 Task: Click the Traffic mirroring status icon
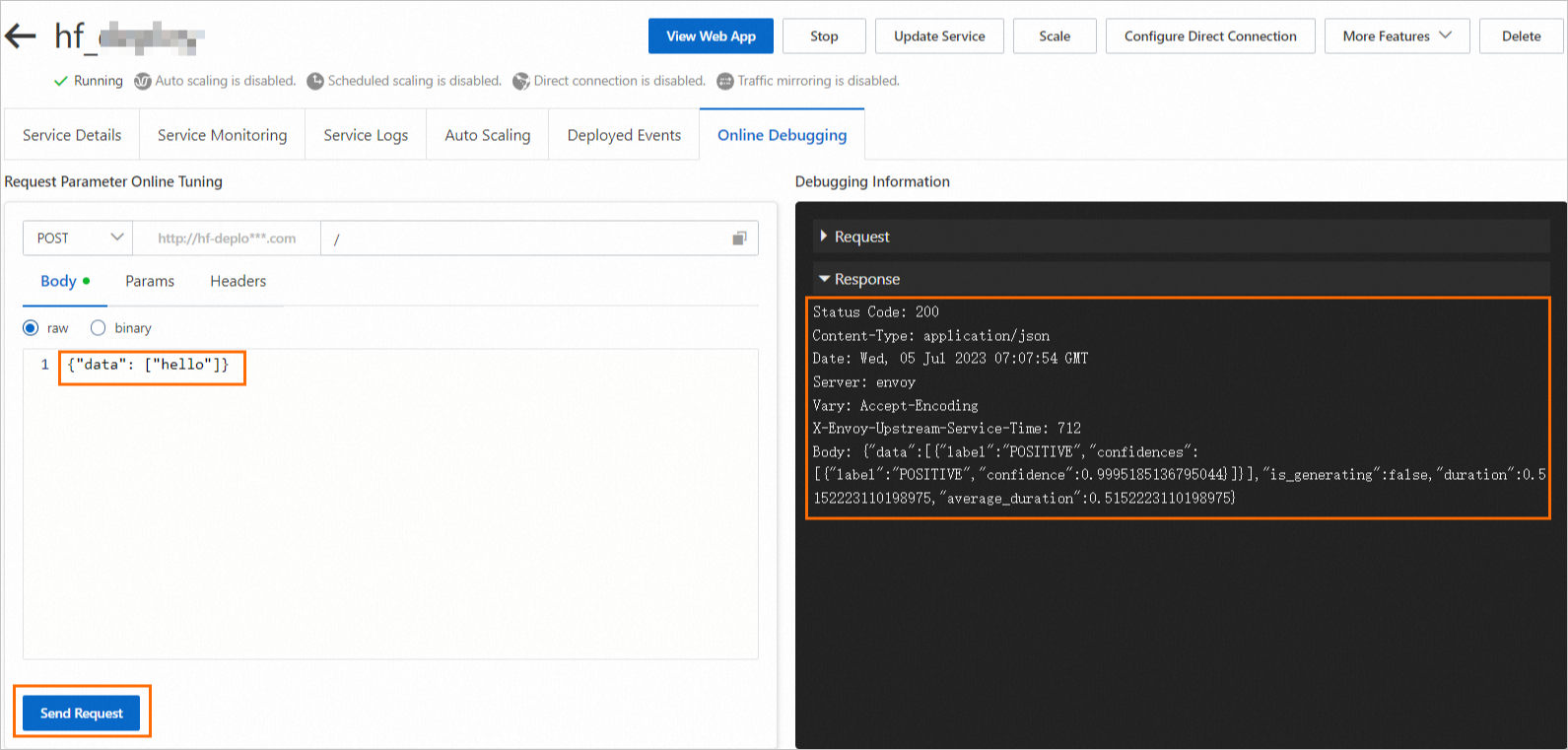(725, 81)
